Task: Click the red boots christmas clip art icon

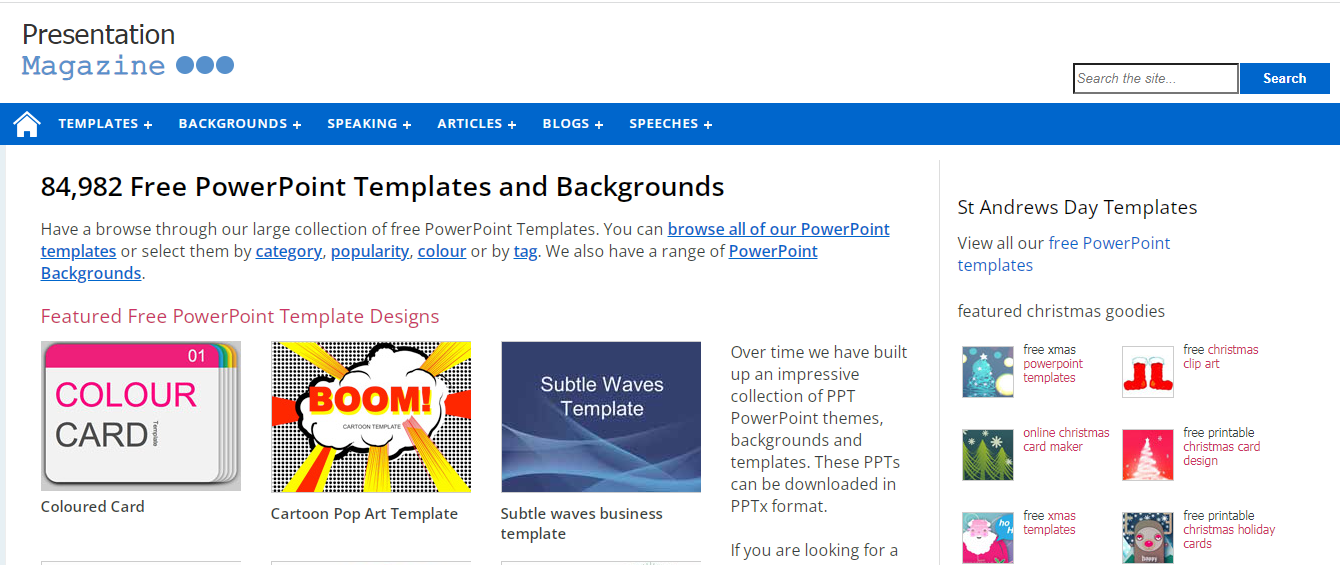Action: coord(1147,372)
